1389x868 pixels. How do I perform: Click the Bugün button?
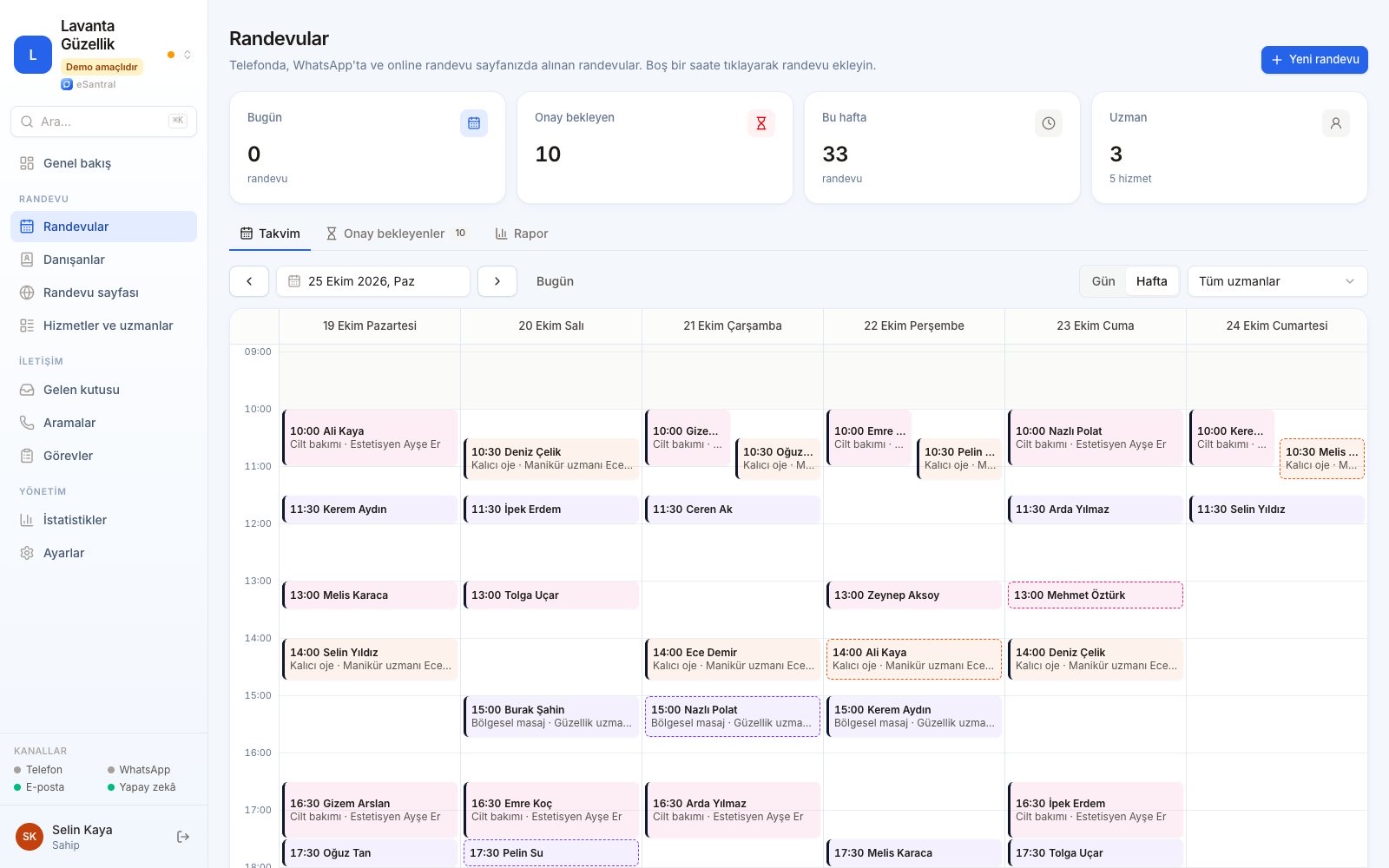555,281
